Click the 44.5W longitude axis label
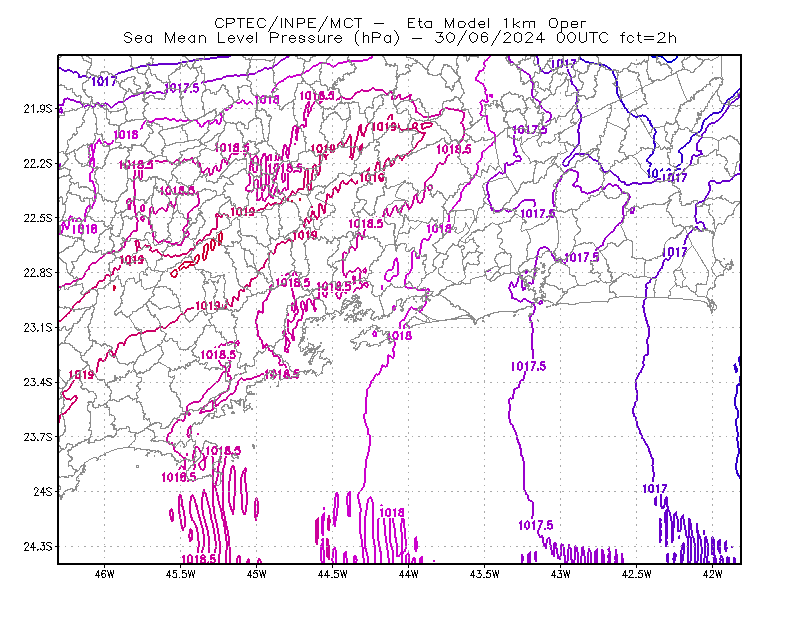800x618 pixels. 333,574
